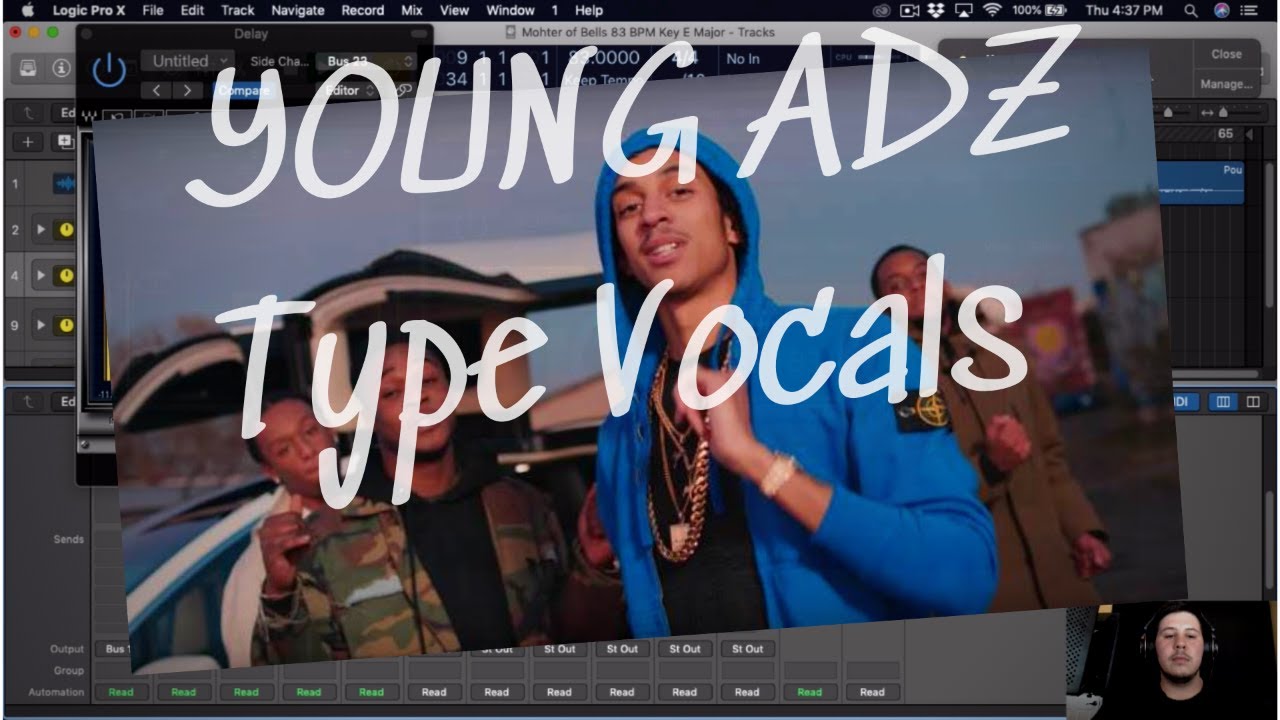
Task: Open the Editor view dropdown
Action: (x=350, y=90)
